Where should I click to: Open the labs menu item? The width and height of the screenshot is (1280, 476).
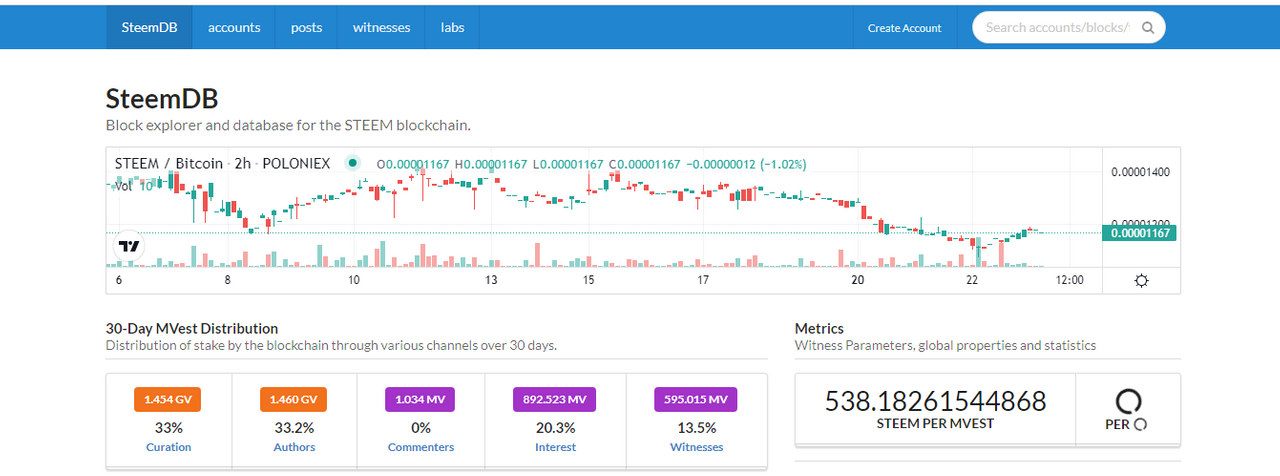pos(452,28)
